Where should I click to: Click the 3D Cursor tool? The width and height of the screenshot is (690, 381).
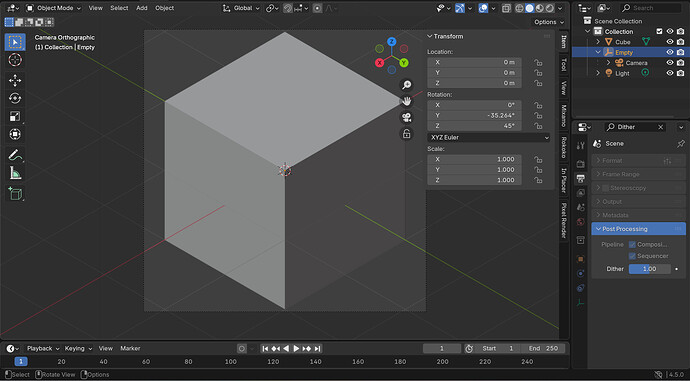coord(15,59)
